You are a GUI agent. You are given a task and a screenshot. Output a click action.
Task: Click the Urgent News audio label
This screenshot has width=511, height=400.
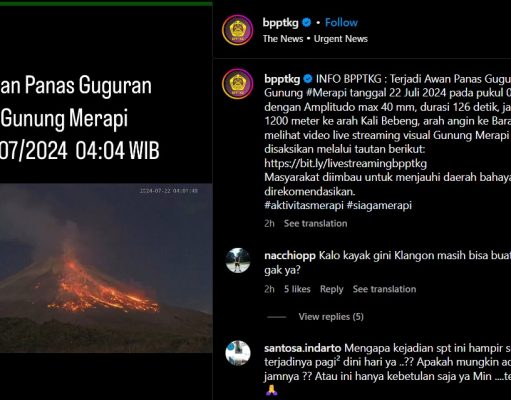(341, 39)
